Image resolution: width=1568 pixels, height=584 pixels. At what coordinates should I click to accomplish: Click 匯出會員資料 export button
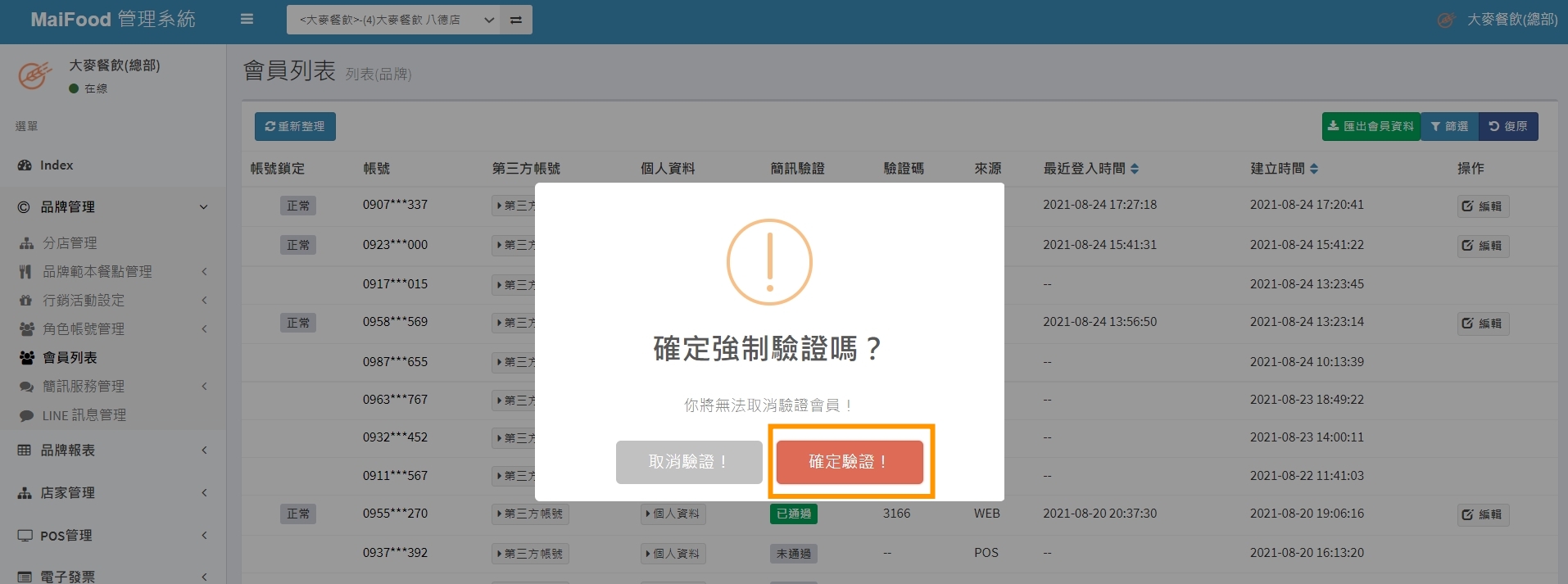point(1371,126)
